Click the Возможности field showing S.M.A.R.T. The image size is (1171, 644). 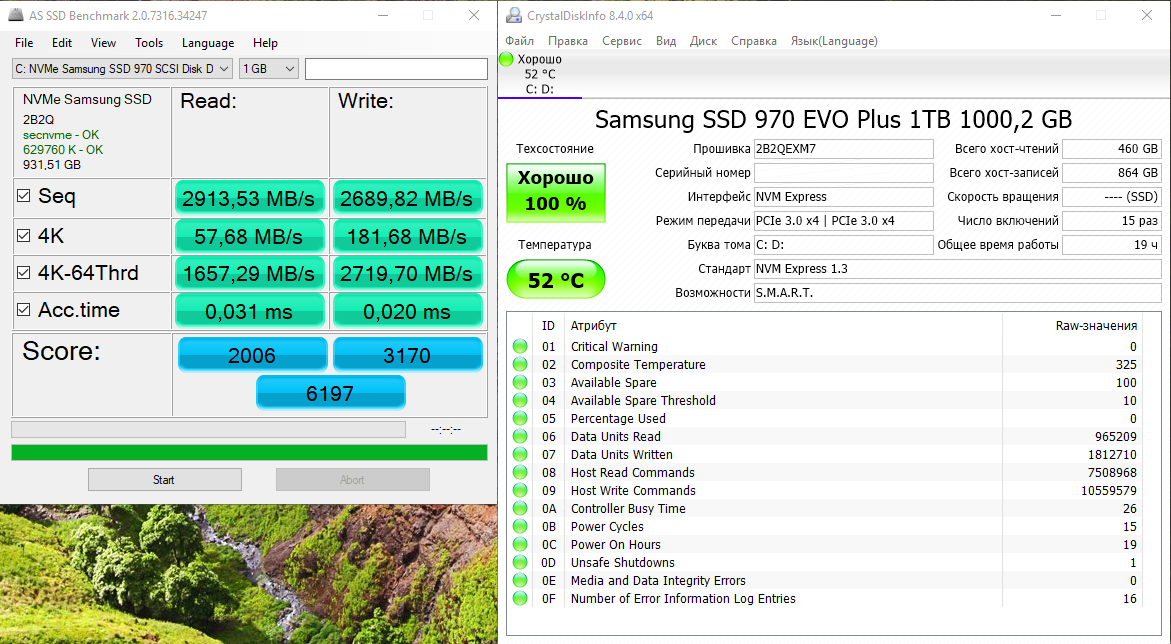(957, 292)
